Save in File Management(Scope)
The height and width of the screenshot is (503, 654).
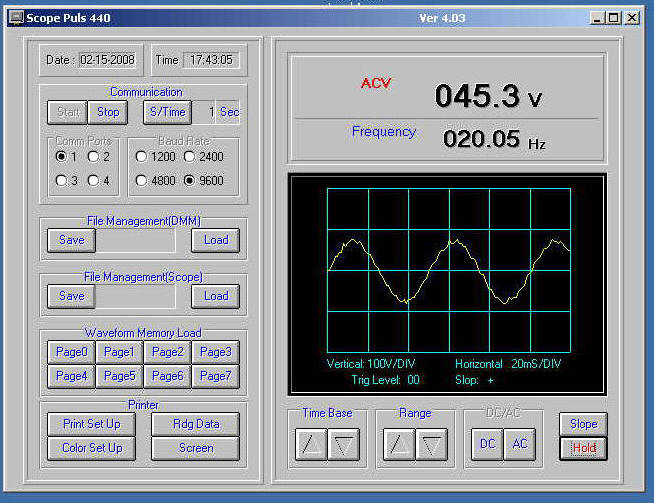pos(71,297)
